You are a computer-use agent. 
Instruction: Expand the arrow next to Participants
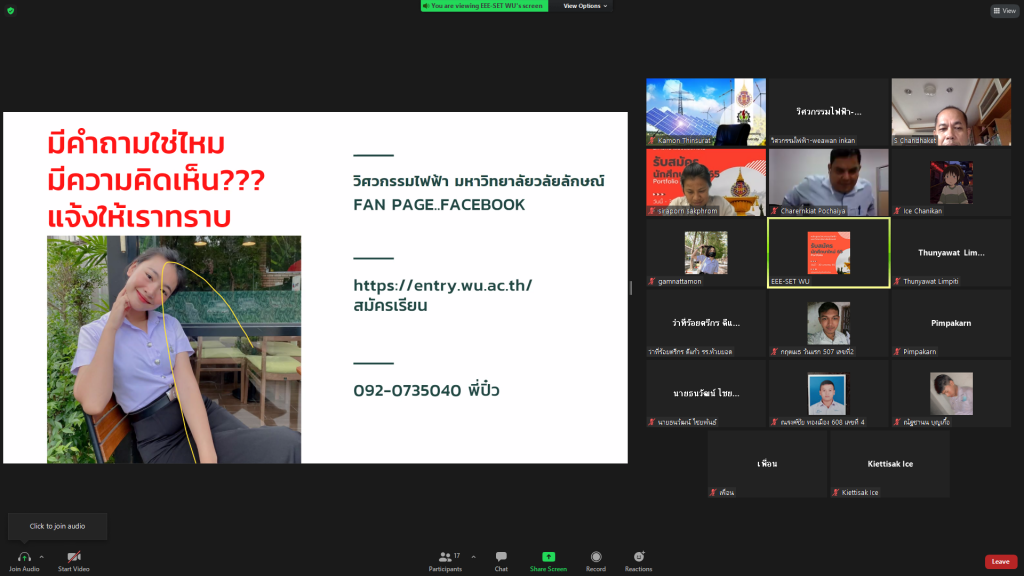pyautogui.click(x=473, y=557)
